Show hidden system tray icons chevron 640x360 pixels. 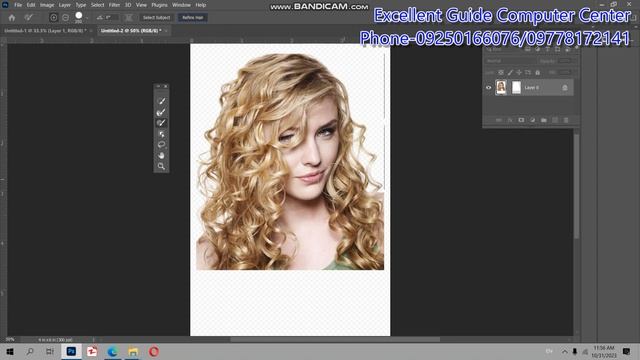tap(564, 351)
